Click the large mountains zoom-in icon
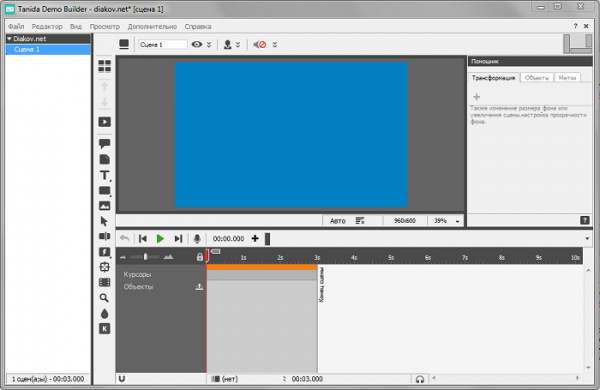 click(168, 257)
